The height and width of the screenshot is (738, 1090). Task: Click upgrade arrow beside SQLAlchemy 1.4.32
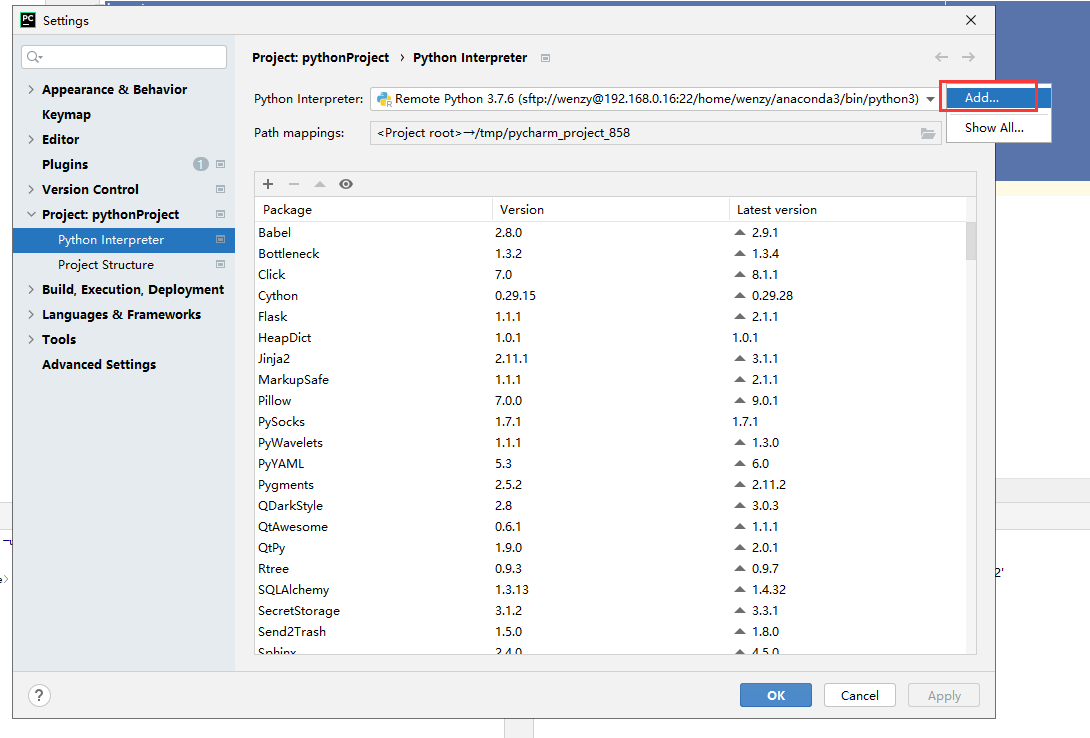[x=740, y=590]
